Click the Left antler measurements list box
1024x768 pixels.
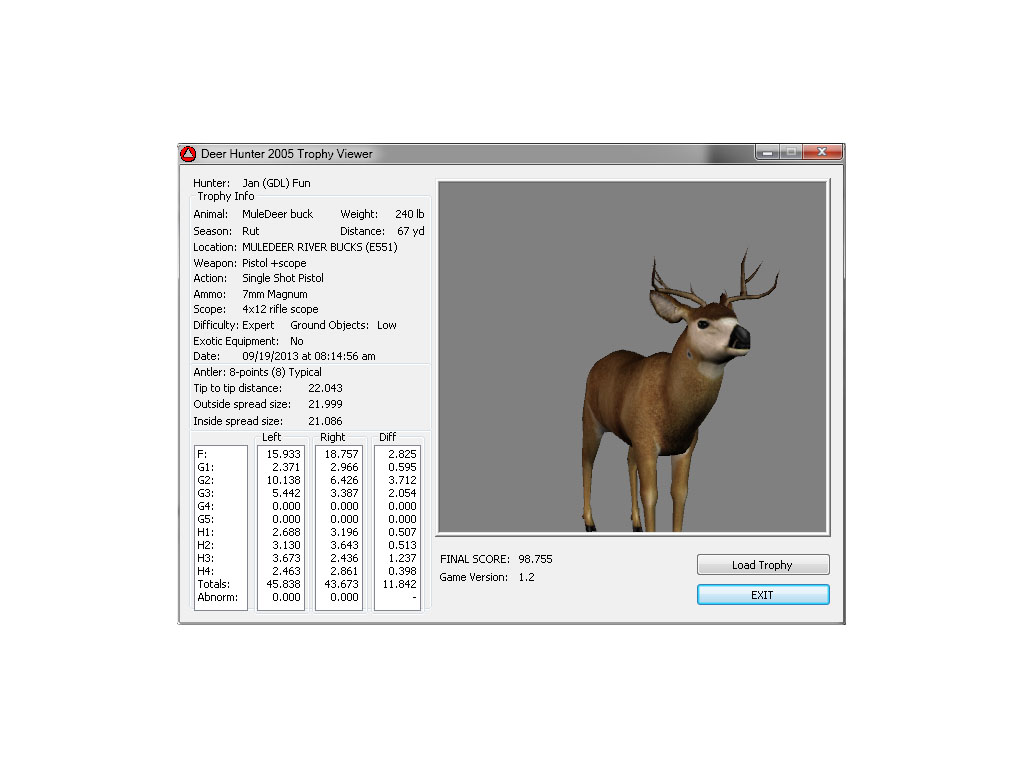pos(281,527)
